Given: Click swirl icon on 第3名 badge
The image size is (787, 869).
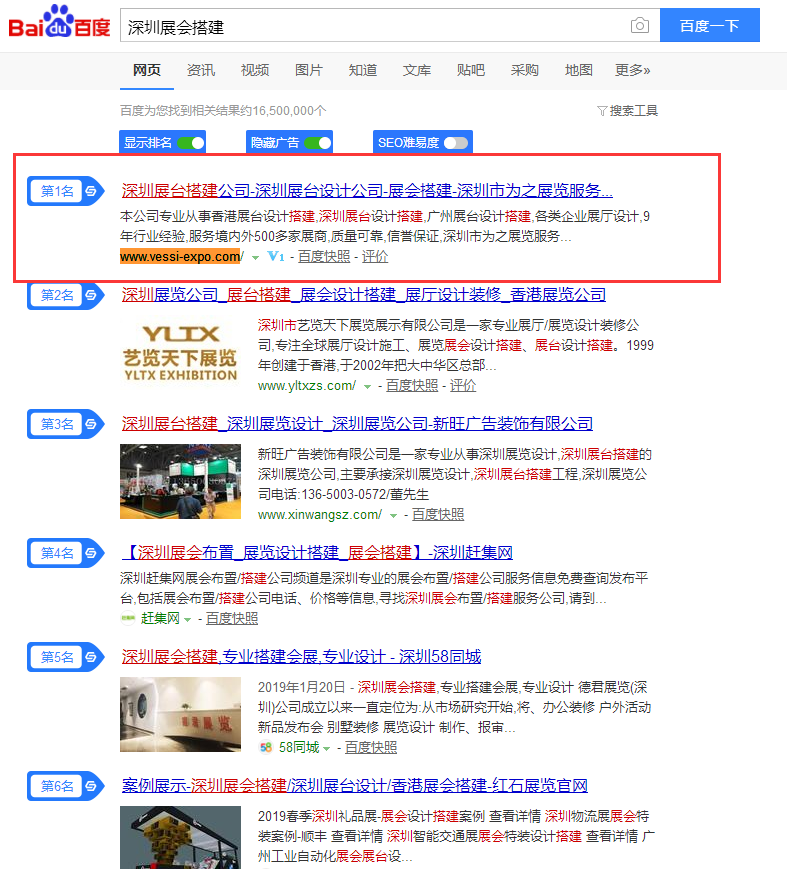Looking at the screenshot, I should point(91,424).
